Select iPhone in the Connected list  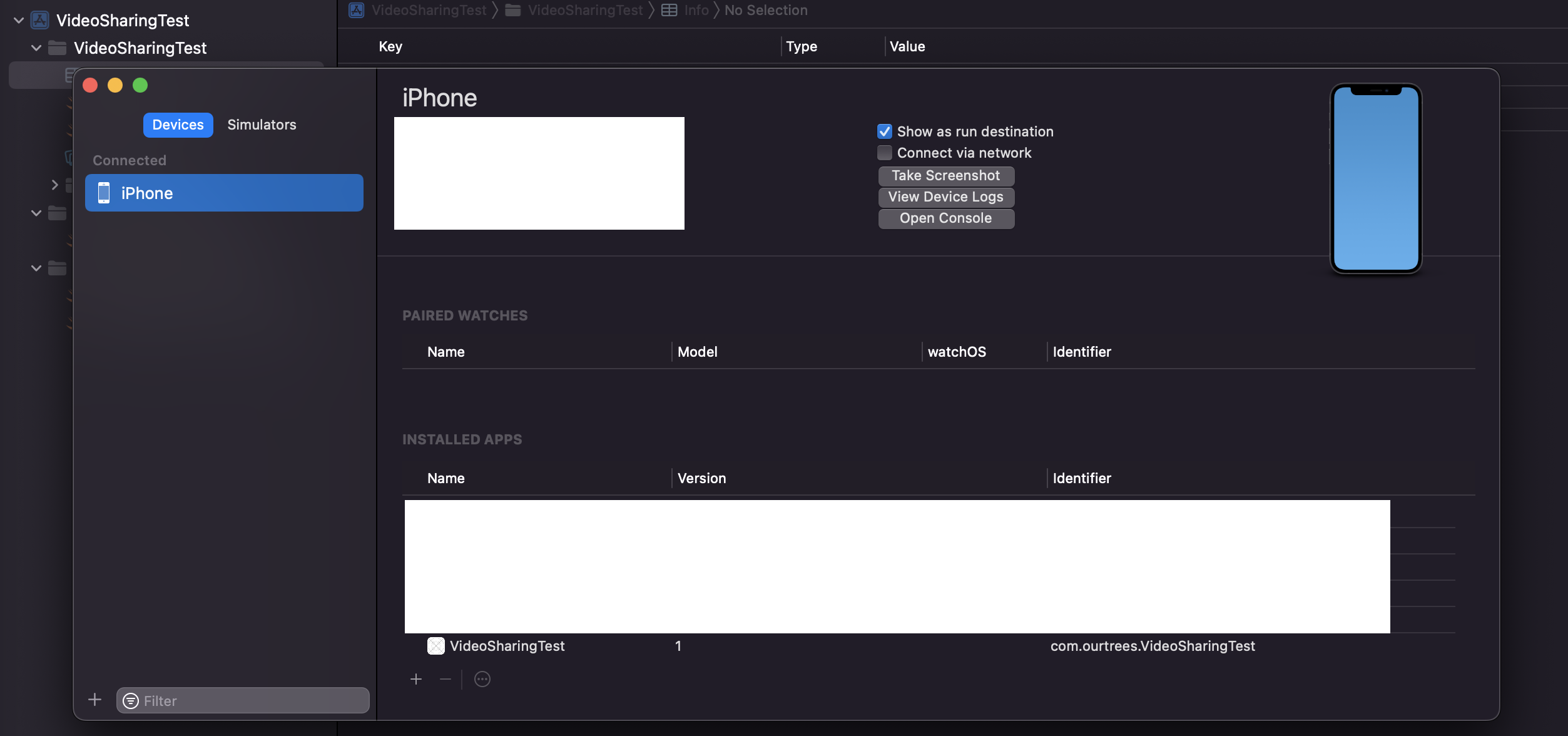click(224, 193)
